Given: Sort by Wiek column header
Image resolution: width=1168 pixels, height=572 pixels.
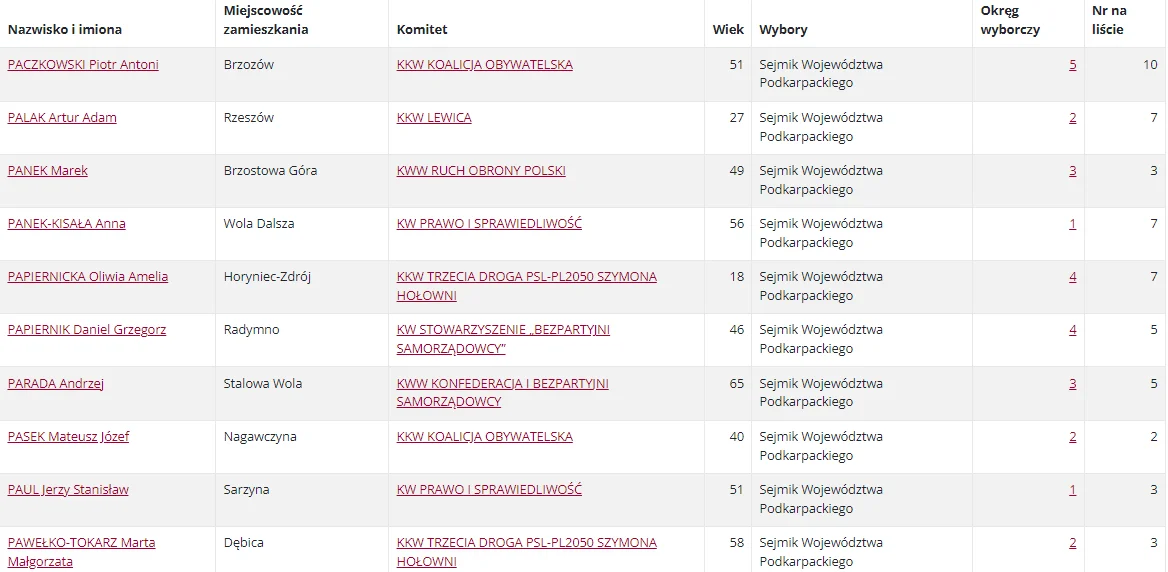Looking at the screenshot, I should [728, 30].
